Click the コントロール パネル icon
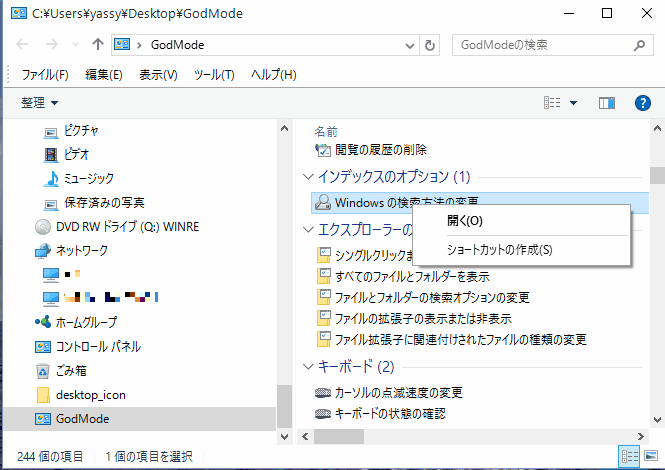The height and width of the screenshot is (470, 665). (43, 347)
